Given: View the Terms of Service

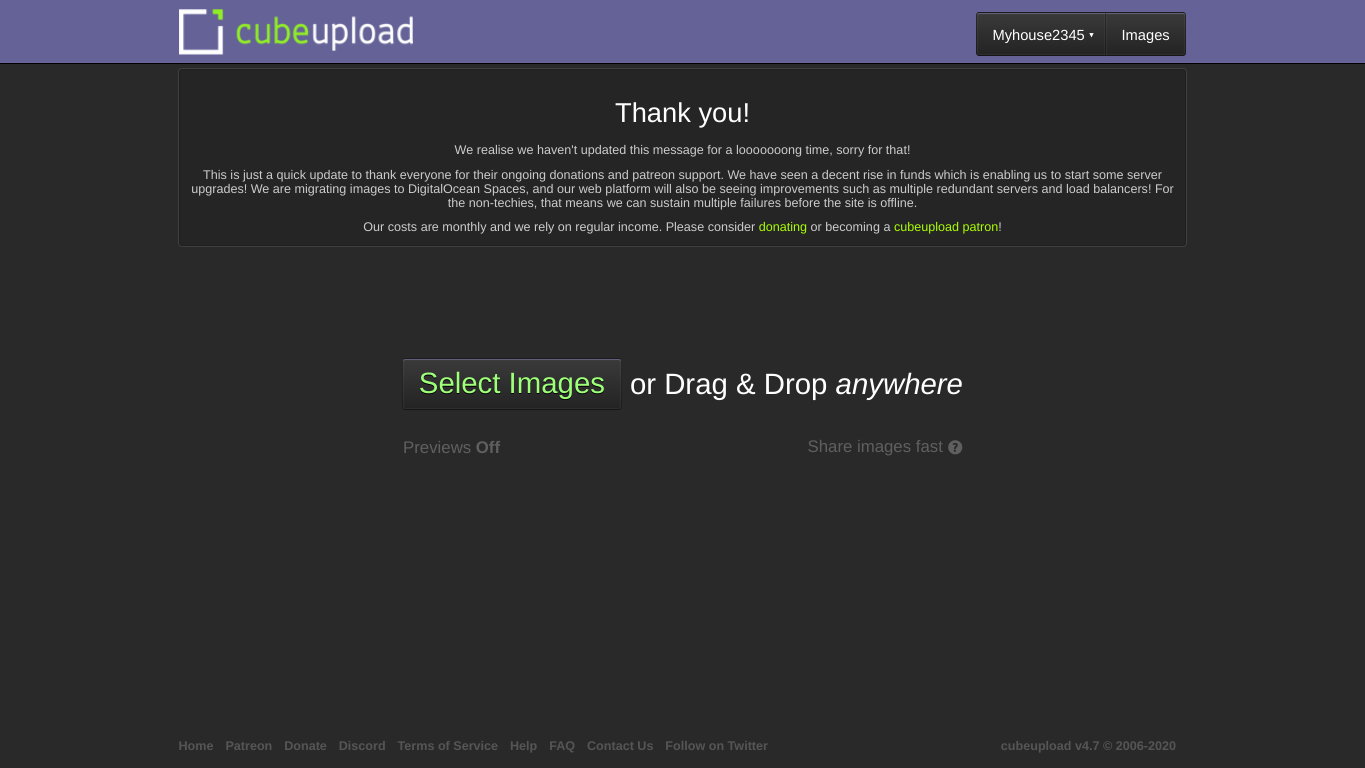Looking at the screenshot, I should tap(447, 746).
